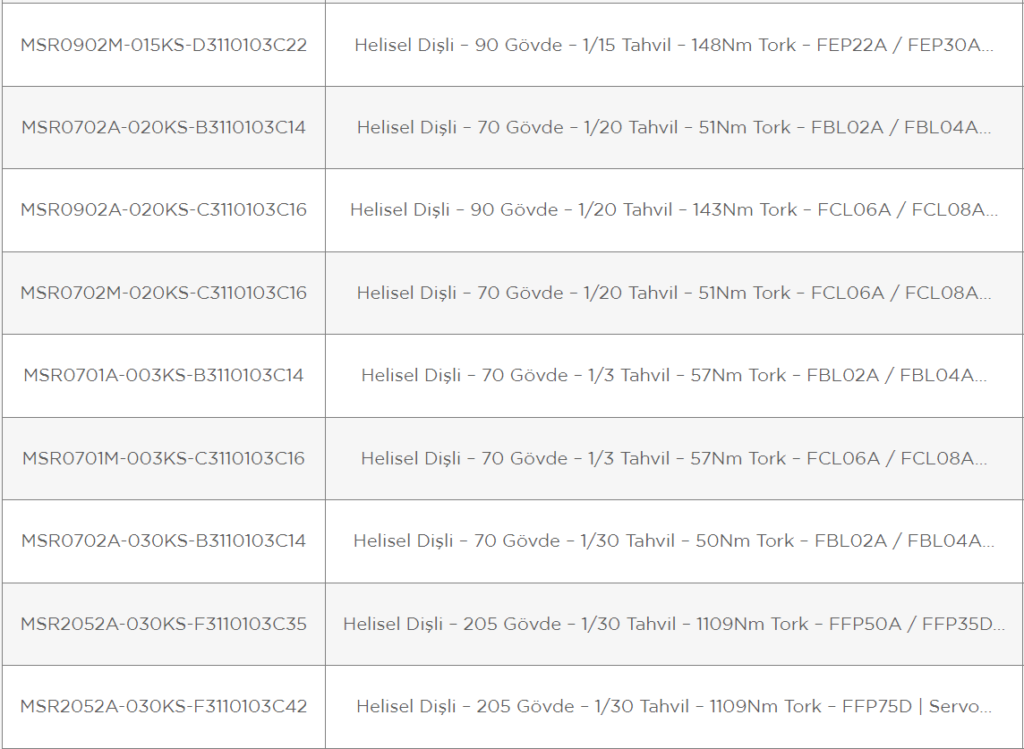1024x749 pixels.
Task: Open the 148Nm Tork FEP22A description
Action: click(674, 45)
